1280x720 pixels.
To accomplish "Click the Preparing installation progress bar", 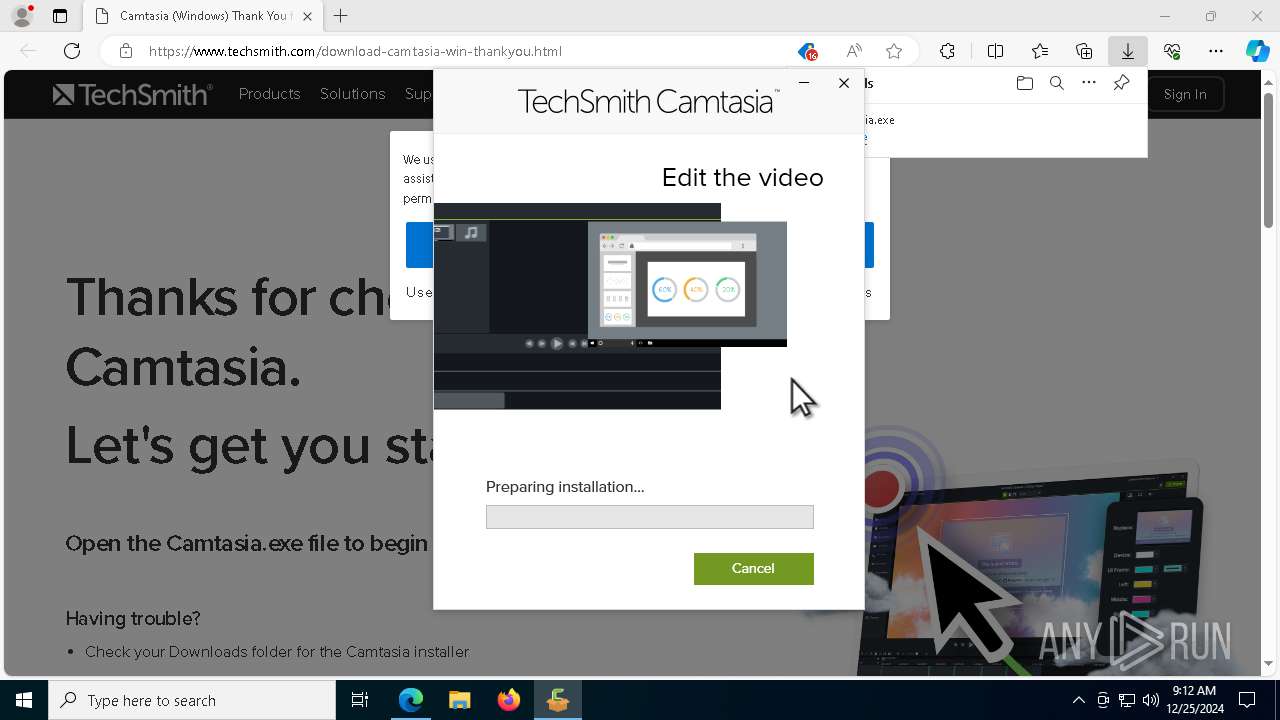I will (649, 516).
